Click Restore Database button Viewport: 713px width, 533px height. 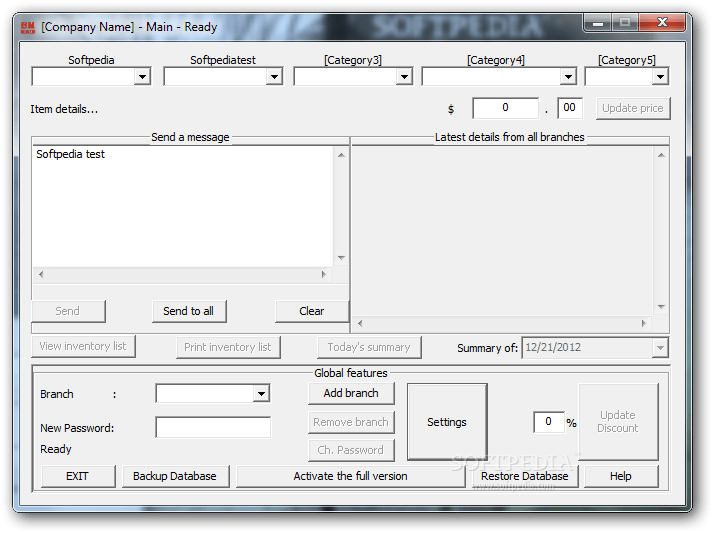coord(525,476)
